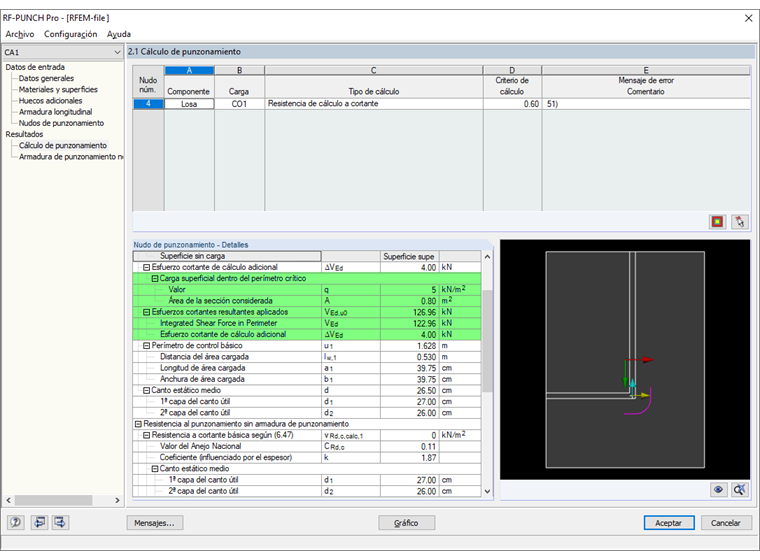Collapse Resistencia al punzonamiento sin armadura group
The image size is (760, 560).
(x=138, y=424)
